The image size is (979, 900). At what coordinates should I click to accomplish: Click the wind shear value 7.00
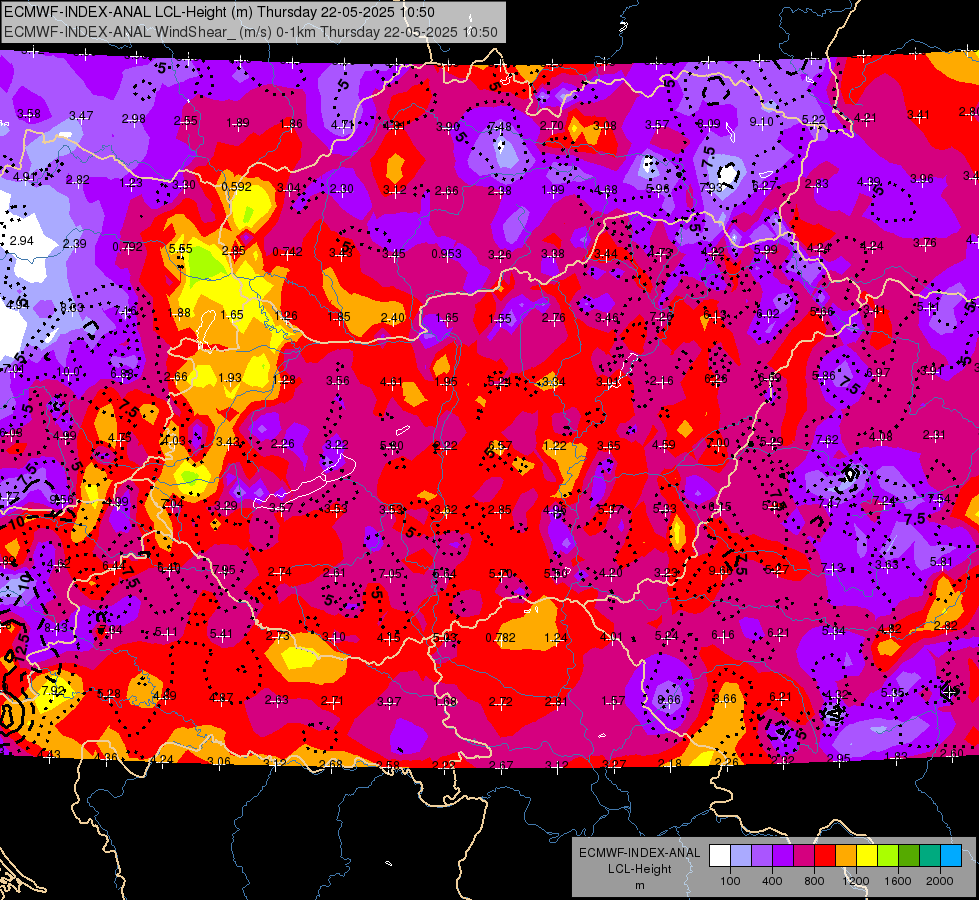coord(717,443)
